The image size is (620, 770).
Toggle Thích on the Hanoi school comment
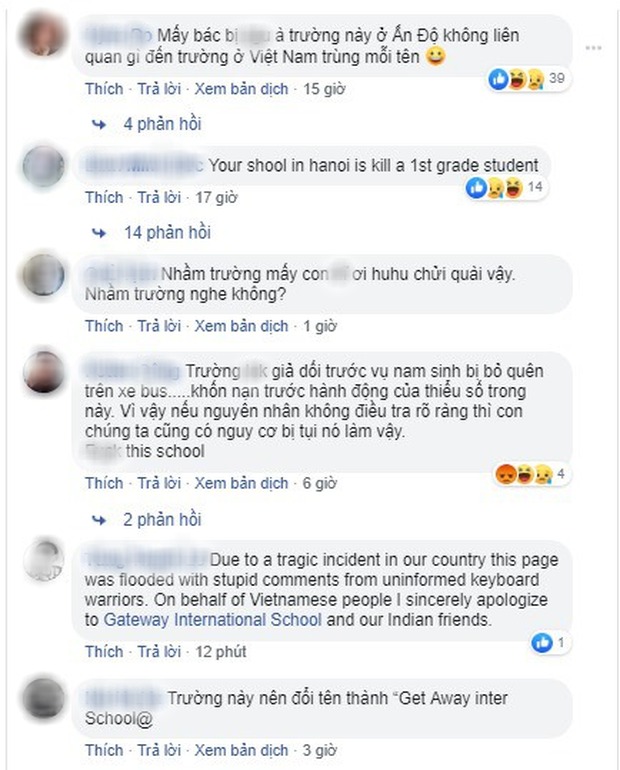[104, 197]
